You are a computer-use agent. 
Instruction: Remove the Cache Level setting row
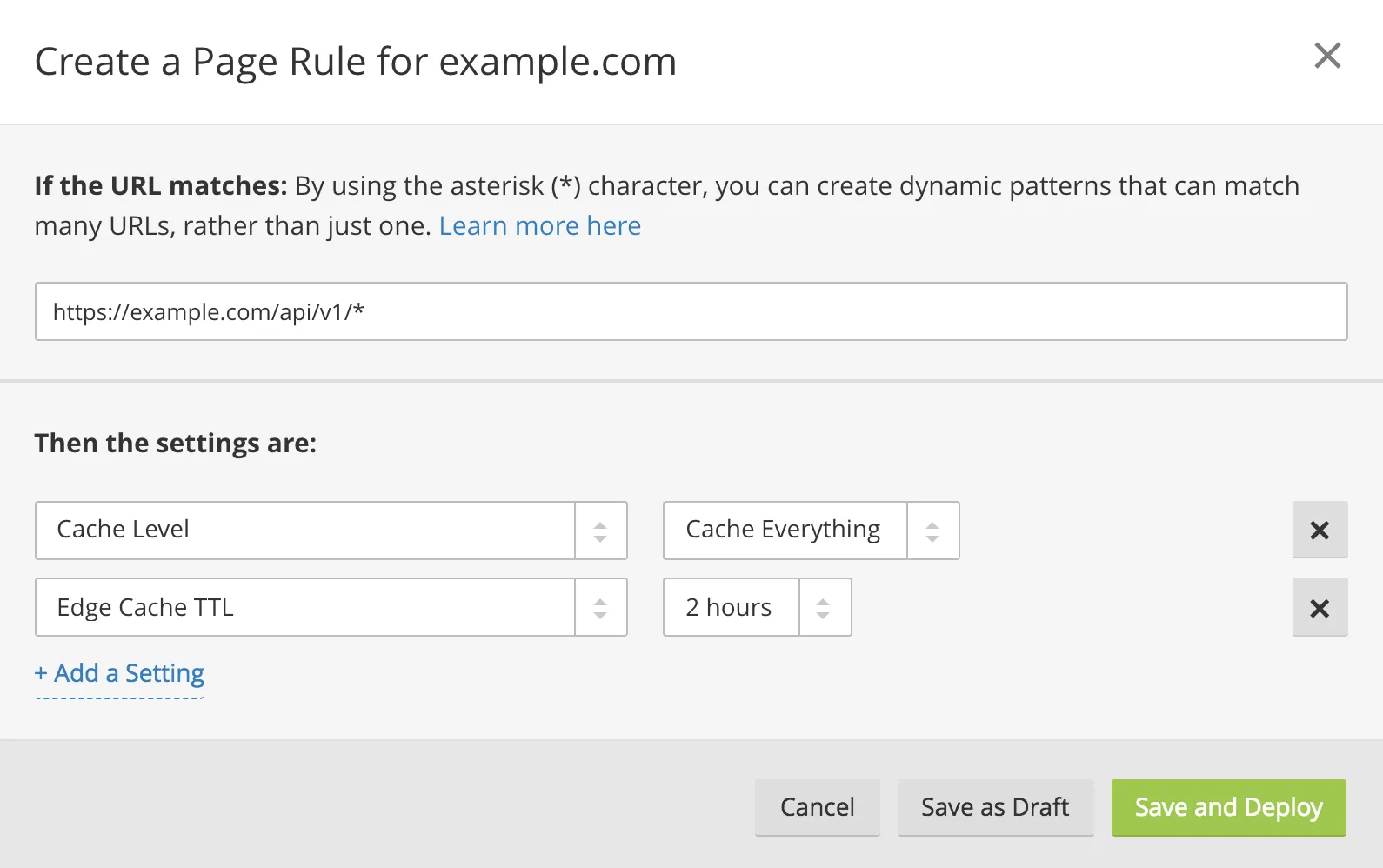1320,530
